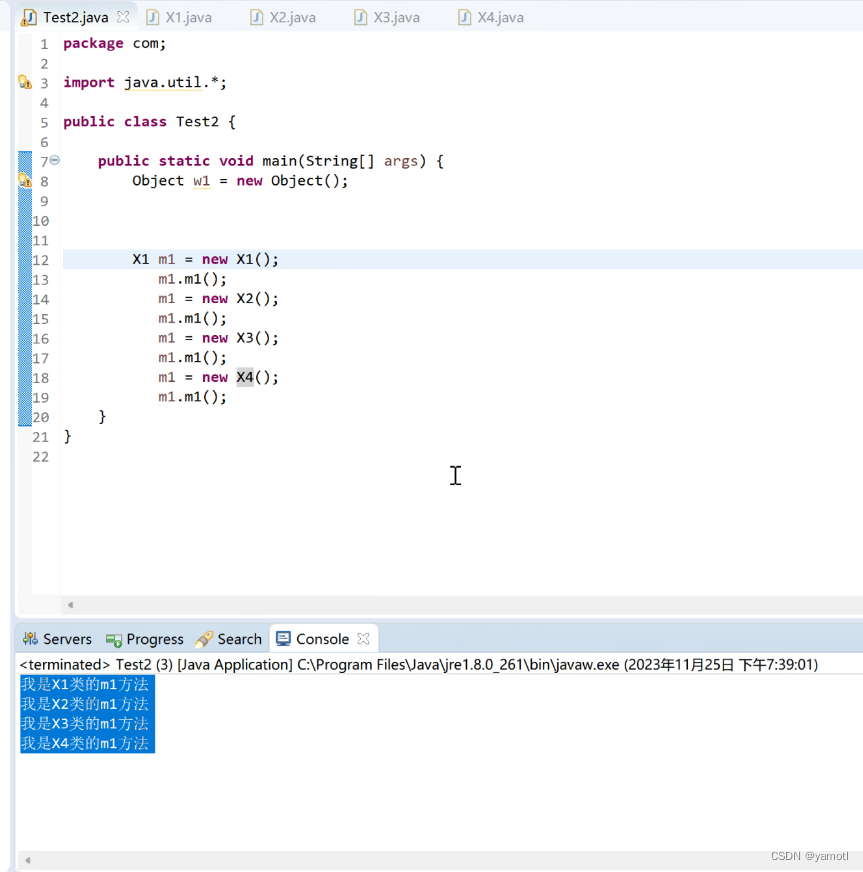
Task: Select the Console view tab
Action: coord(323,639)
